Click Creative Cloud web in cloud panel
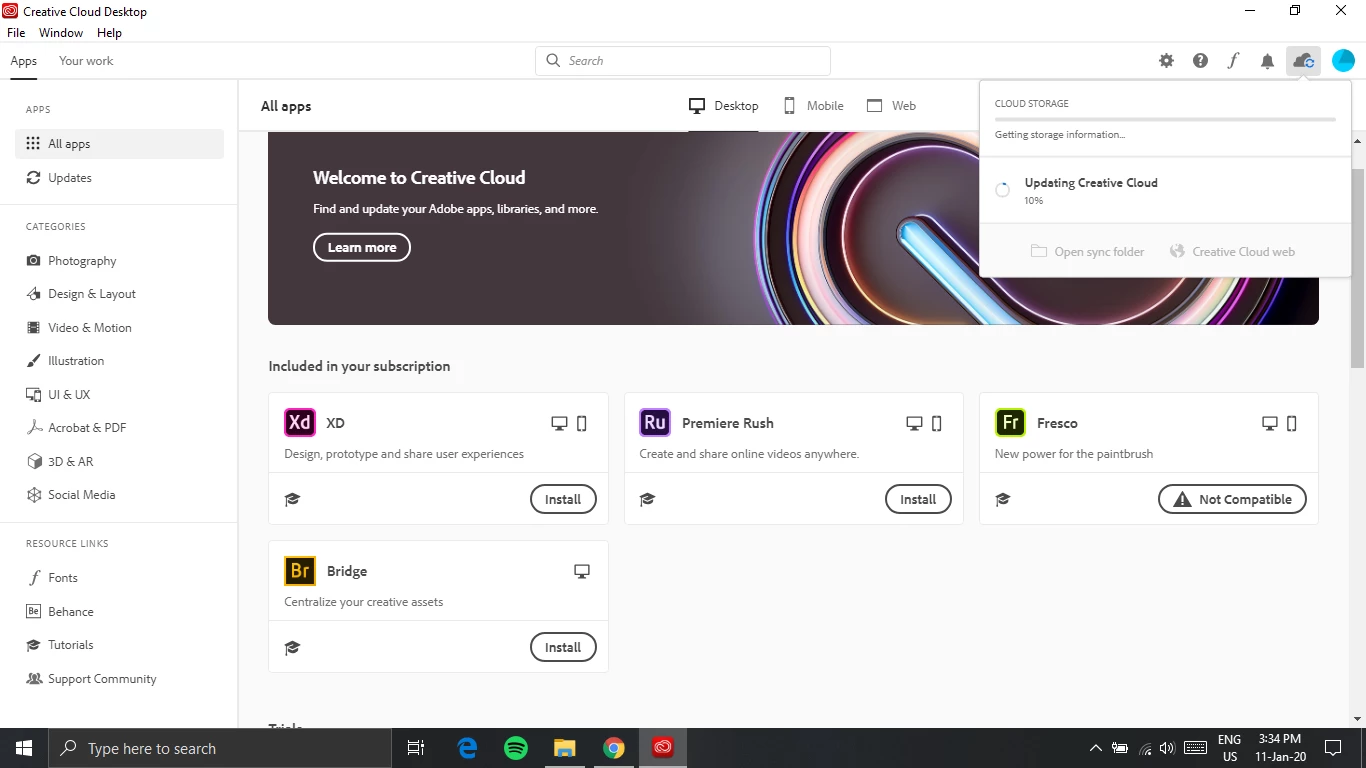This screenshot has height=768, width=1366. [x=1232, y=252]
